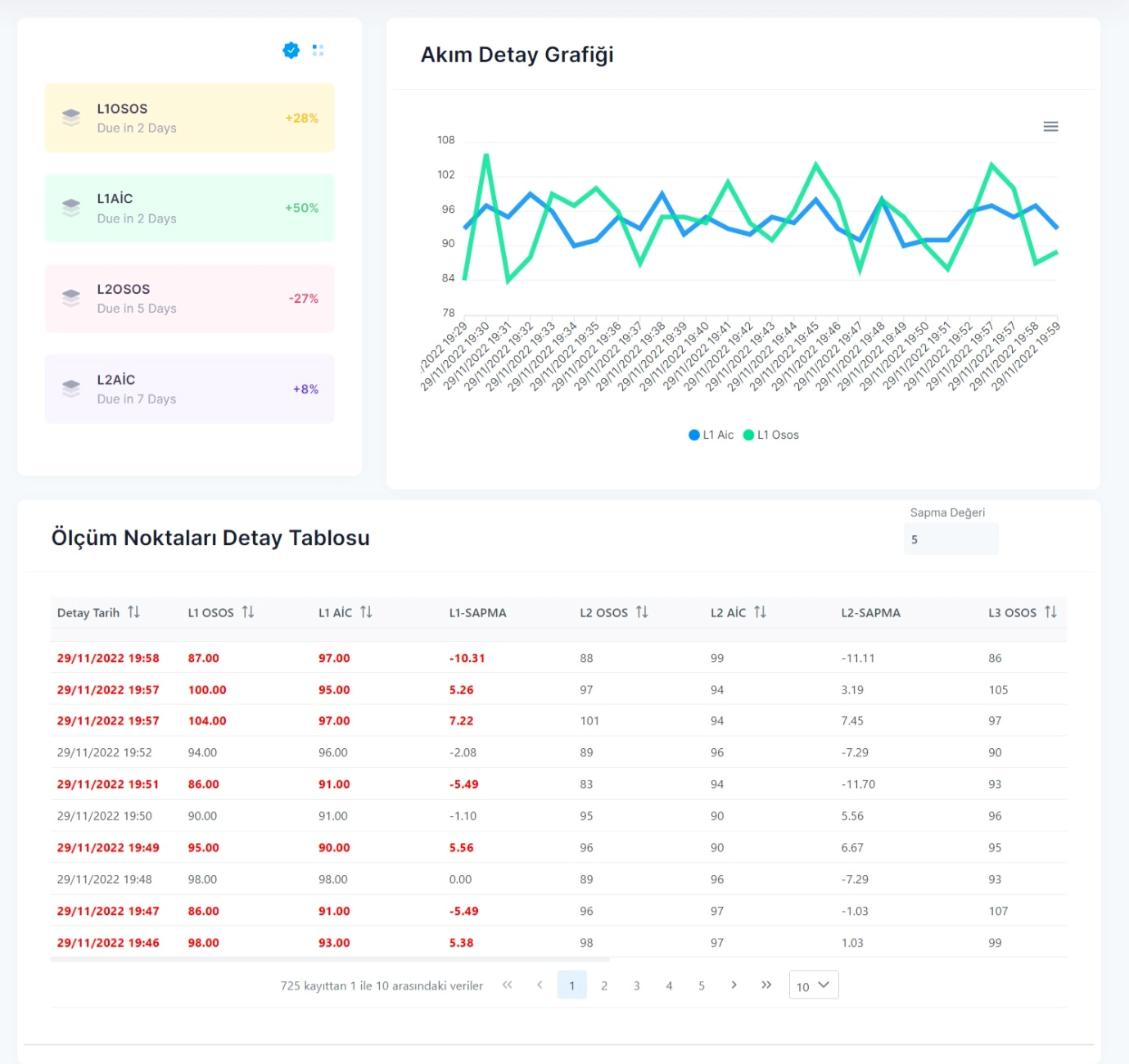Select the L2AİC purple card
This screenshot has height=1064, width=1129.
(x=189, y=389)
